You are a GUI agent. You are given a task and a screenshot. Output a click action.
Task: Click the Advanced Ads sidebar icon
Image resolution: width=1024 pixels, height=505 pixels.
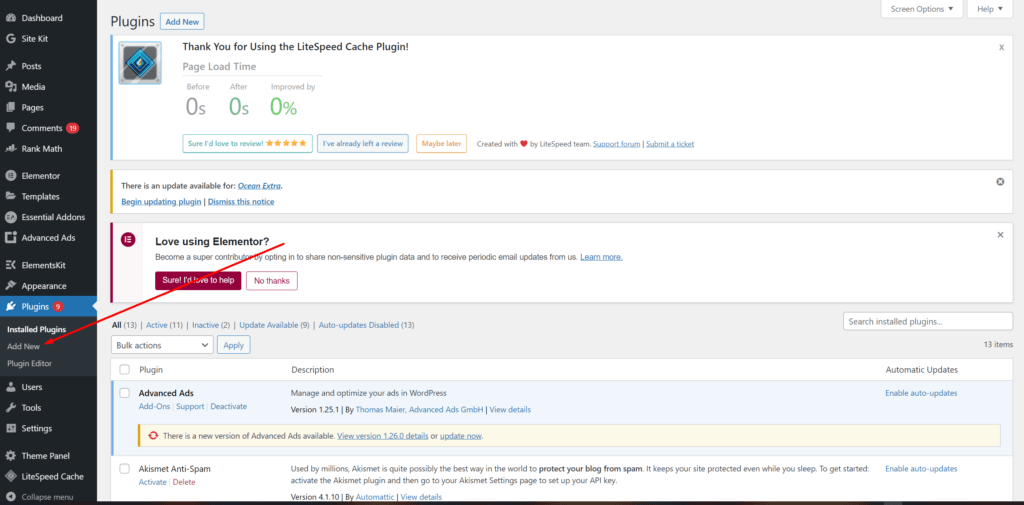pos(10,238)
